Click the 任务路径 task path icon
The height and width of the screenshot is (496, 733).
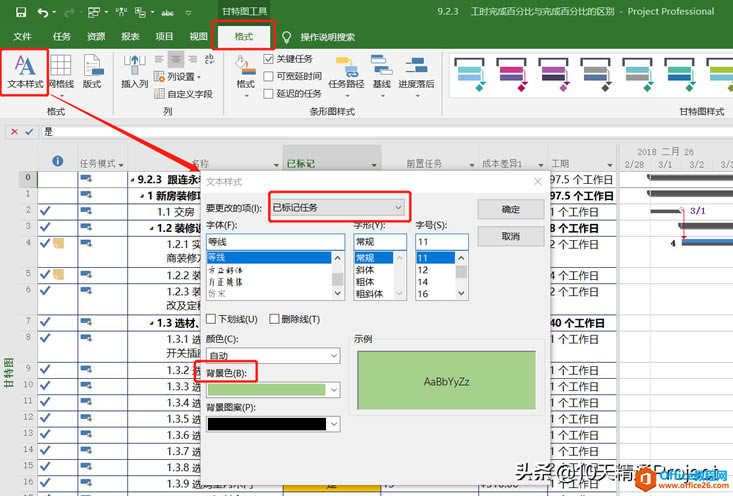346,70
